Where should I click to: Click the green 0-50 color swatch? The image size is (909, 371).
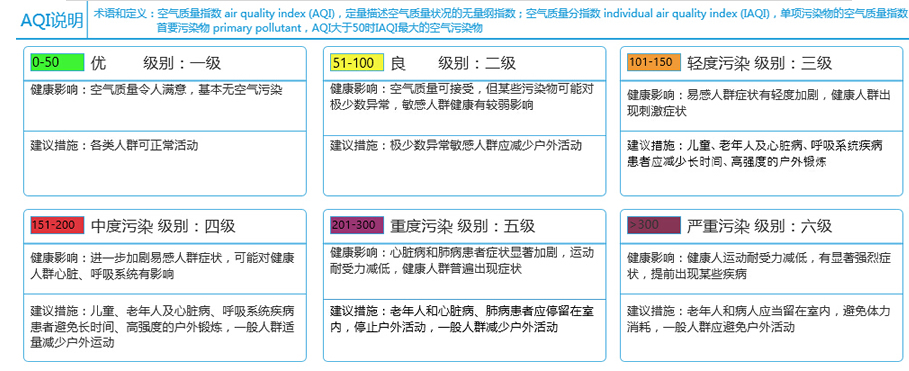coord(57,62)
